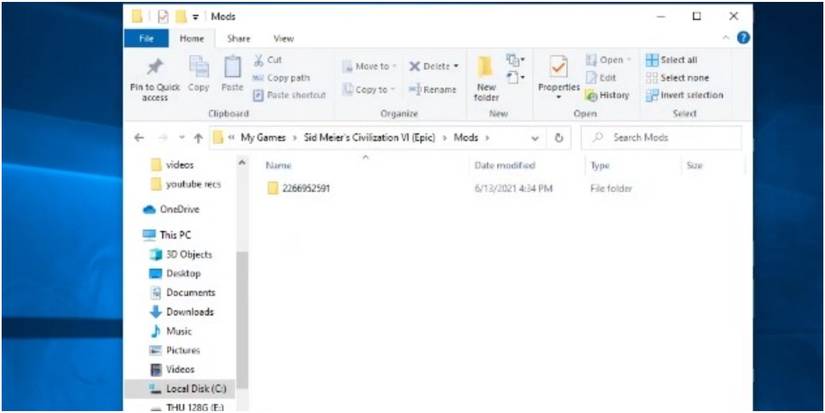
Task: Open Documents in the navigation pane
Action: click(x=182, y=293)
